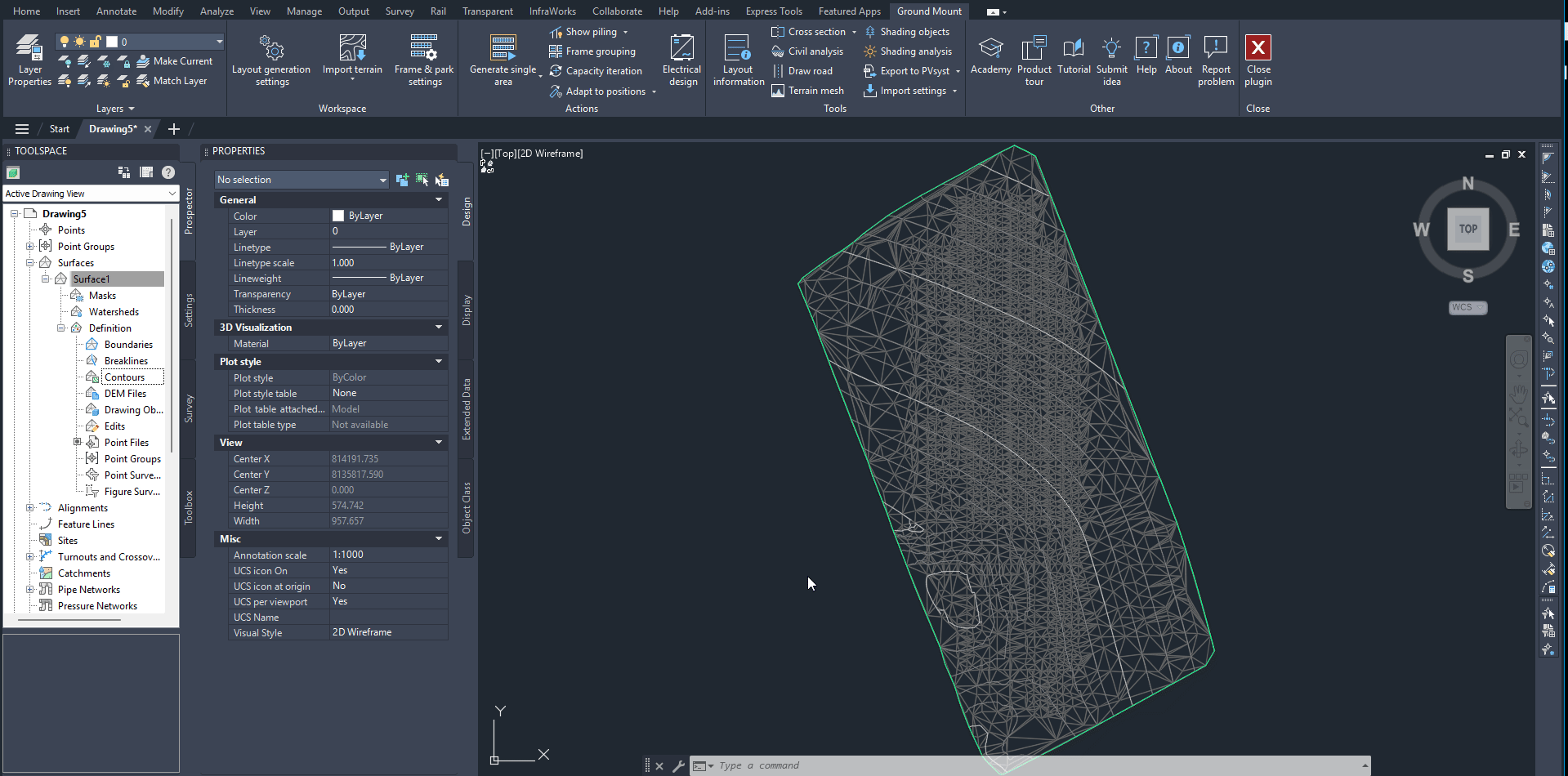Viewport: 1568px width, 776px height.
Task: Click Terrain mesh tool
Action: (807, 91)
